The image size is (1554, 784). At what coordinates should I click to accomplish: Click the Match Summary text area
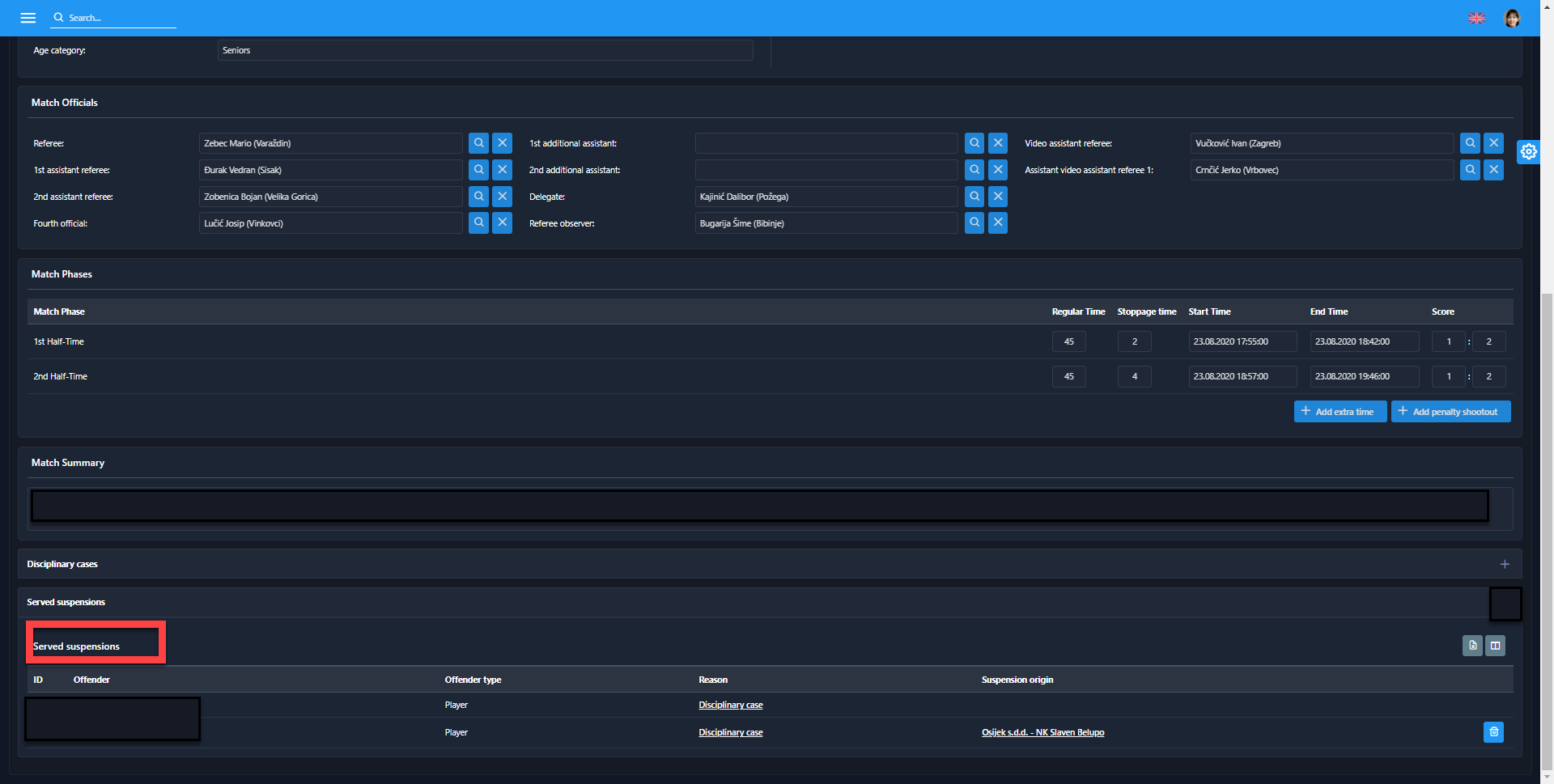[759, 506]
